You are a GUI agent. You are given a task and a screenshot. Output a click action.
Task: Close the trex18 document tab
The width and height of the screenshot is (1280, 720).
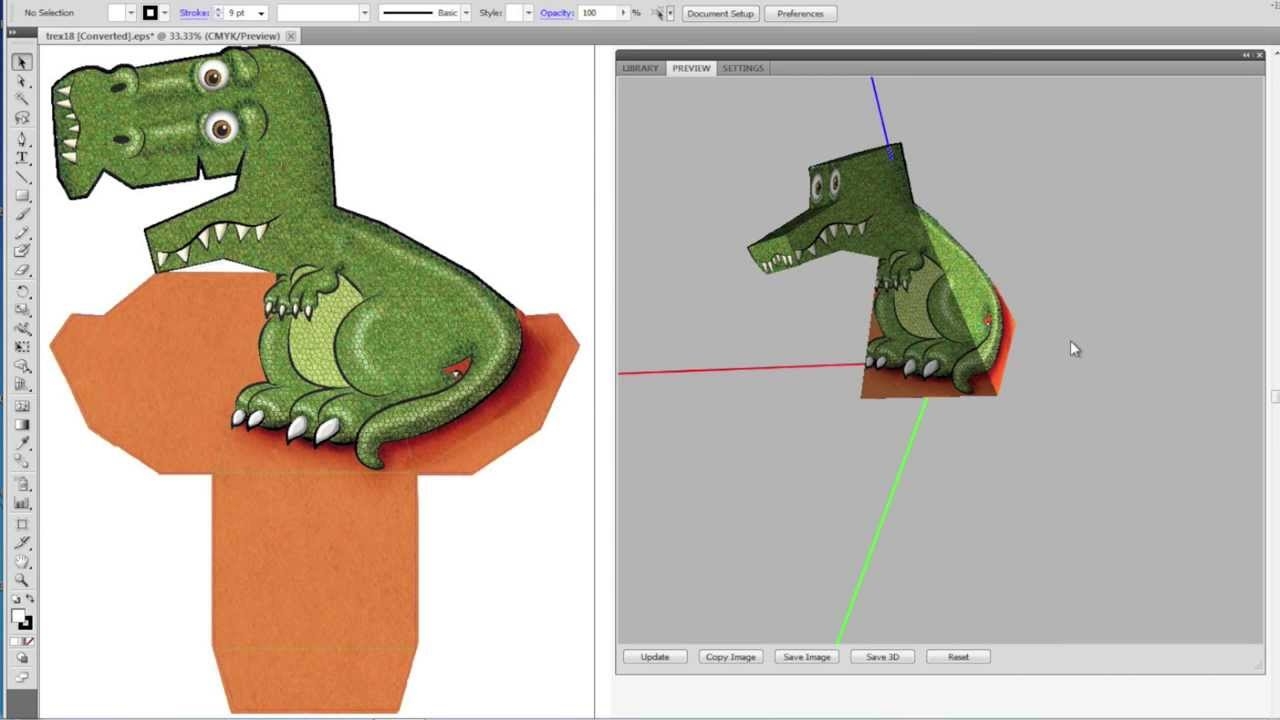(291, 36)
